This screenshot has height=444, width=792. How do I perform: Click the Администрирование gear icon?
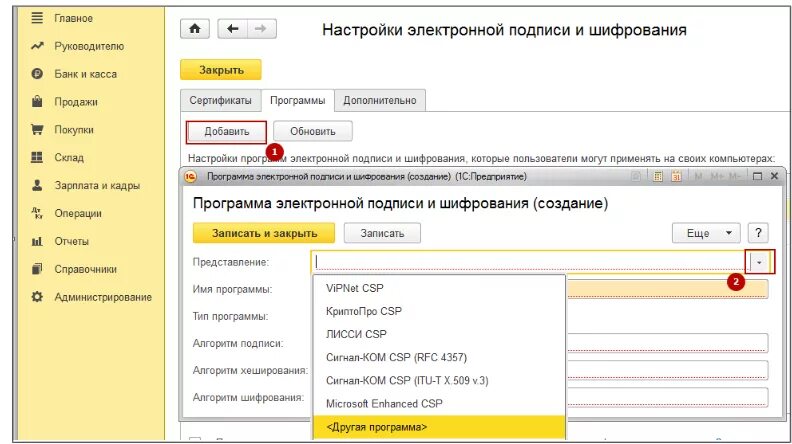click(37, 297)
